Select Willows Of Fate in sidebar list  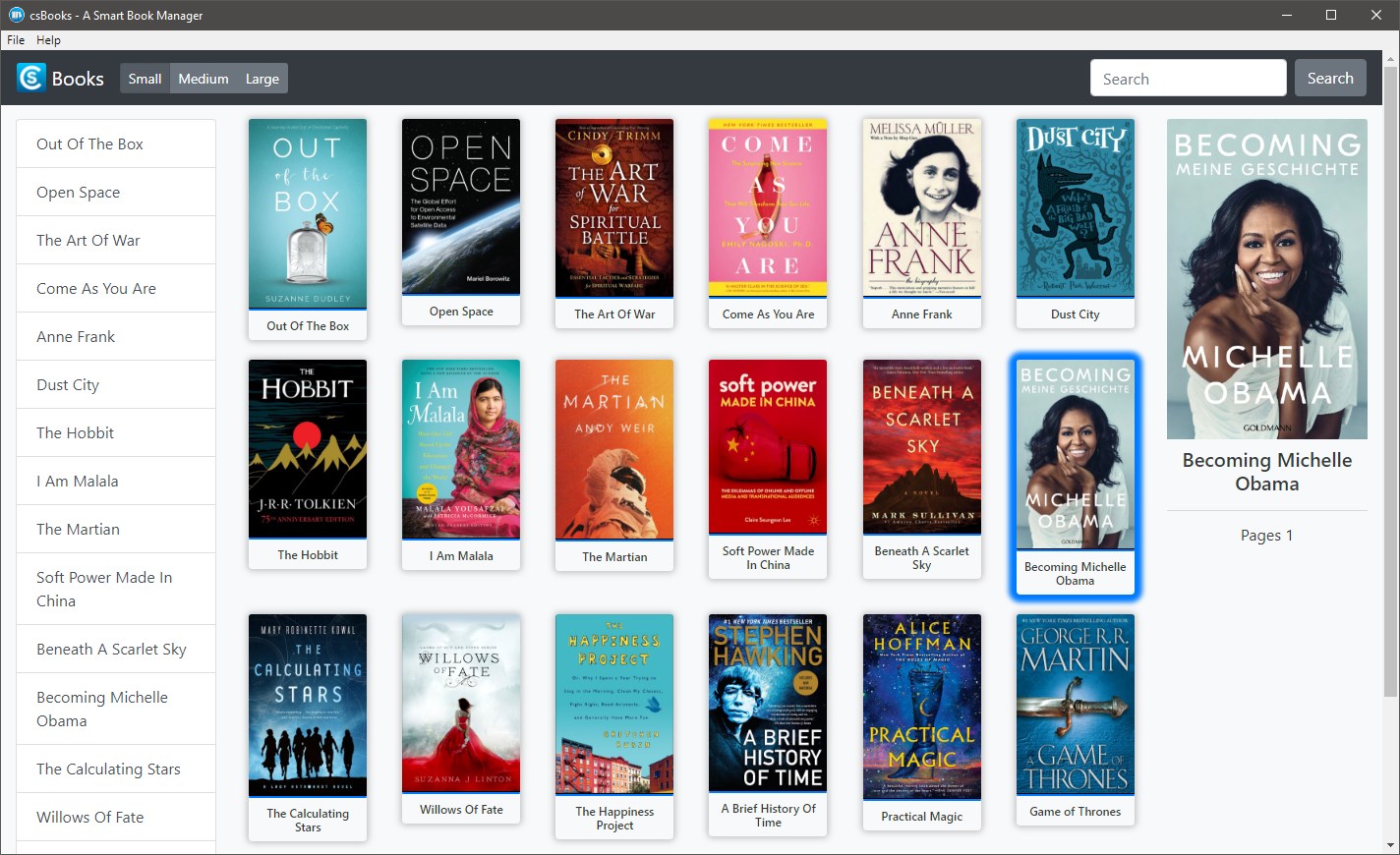coord(116,817)
